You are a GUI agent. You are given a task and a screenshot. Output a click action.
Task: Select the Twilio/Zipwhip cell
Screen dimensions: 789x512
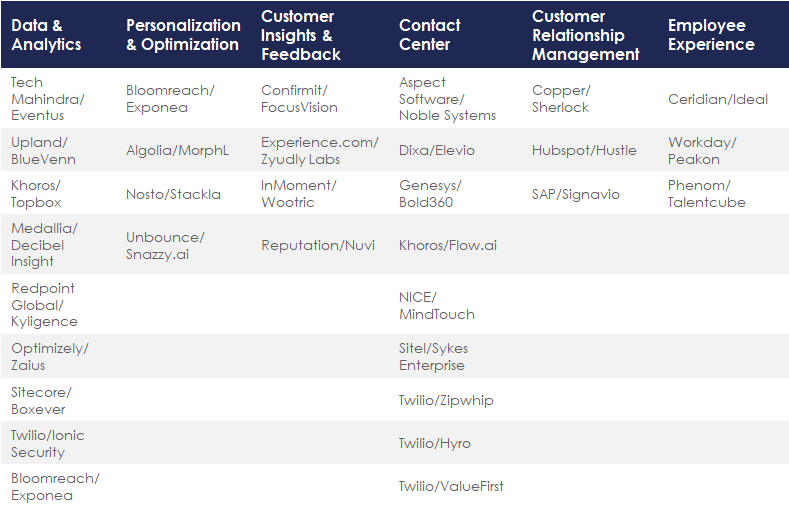pos(446,400)
